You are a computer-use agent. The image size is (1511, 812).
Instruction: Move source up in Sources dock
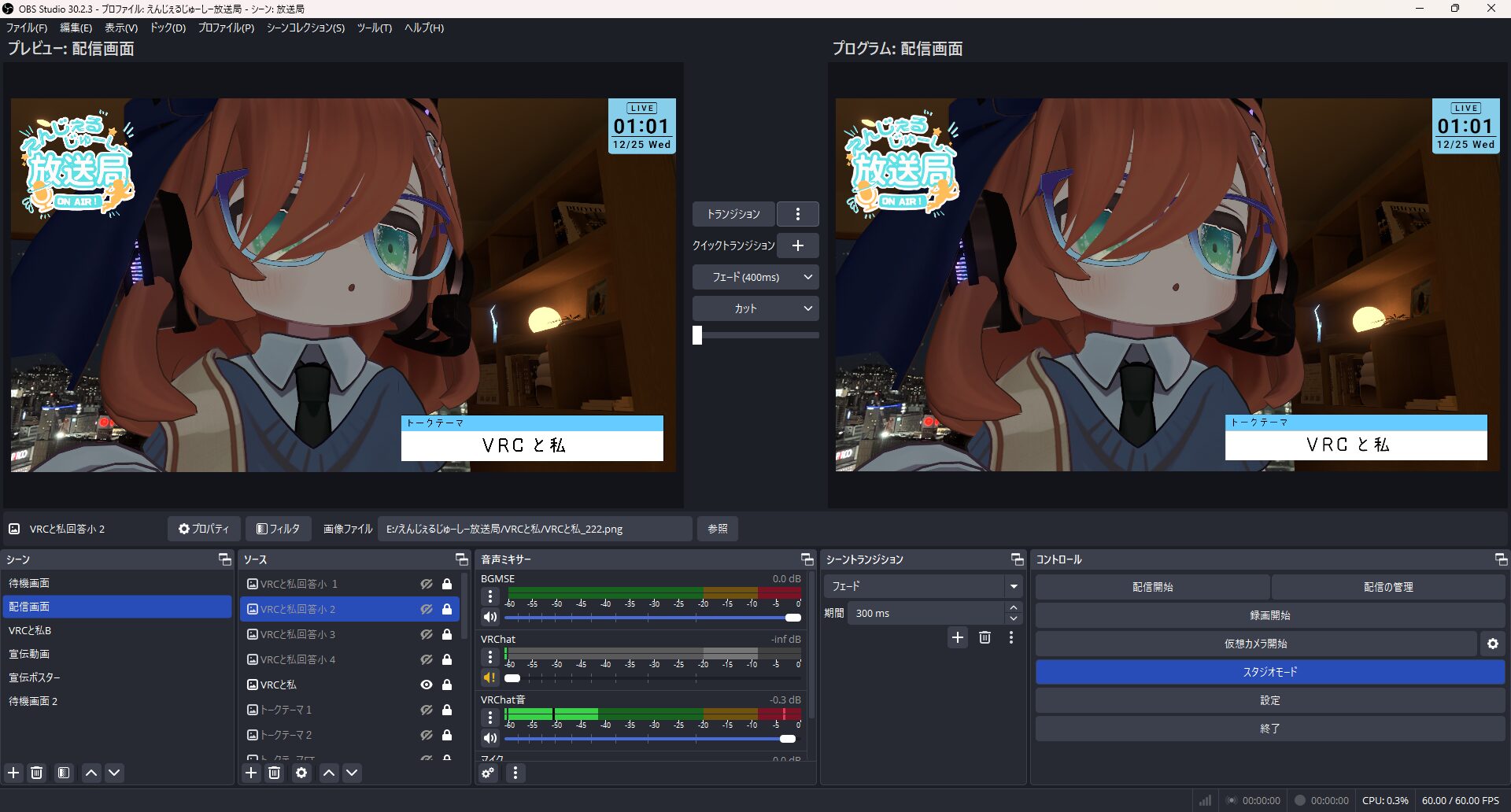pos(329,773)
